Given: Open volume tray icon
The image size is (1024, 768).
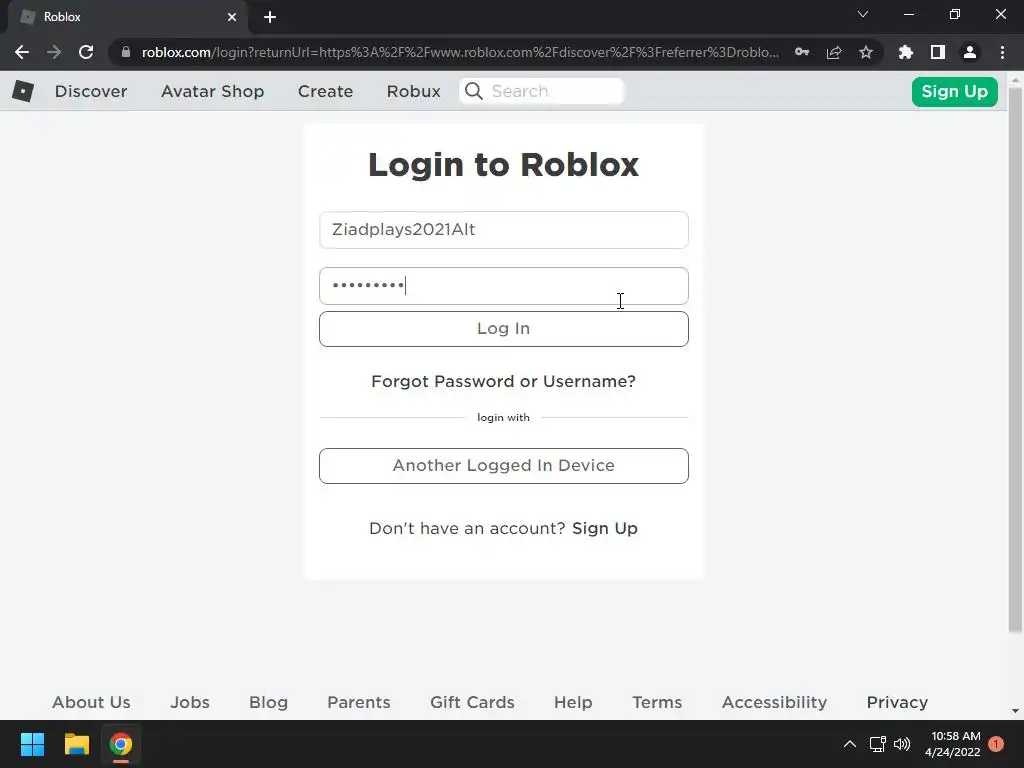Looking at the screenshot, I should point(902,744).
